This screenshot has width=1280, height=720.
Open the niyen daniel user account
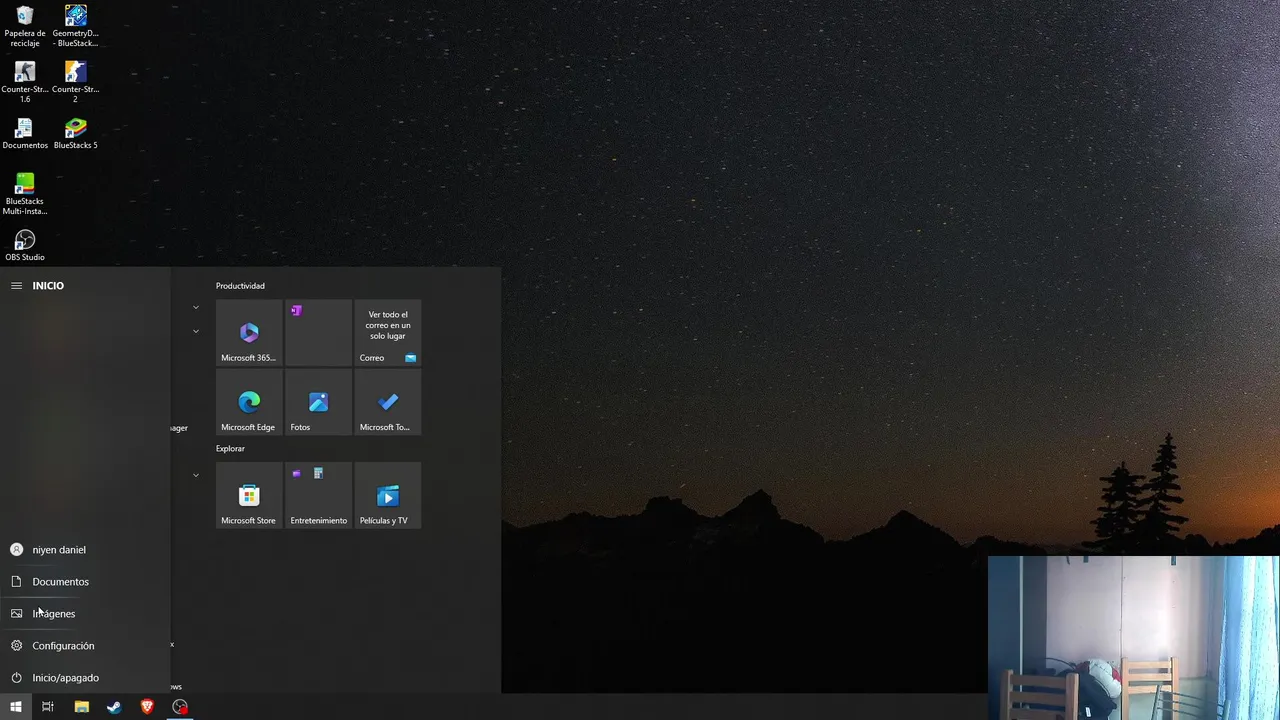pos(85,550)
